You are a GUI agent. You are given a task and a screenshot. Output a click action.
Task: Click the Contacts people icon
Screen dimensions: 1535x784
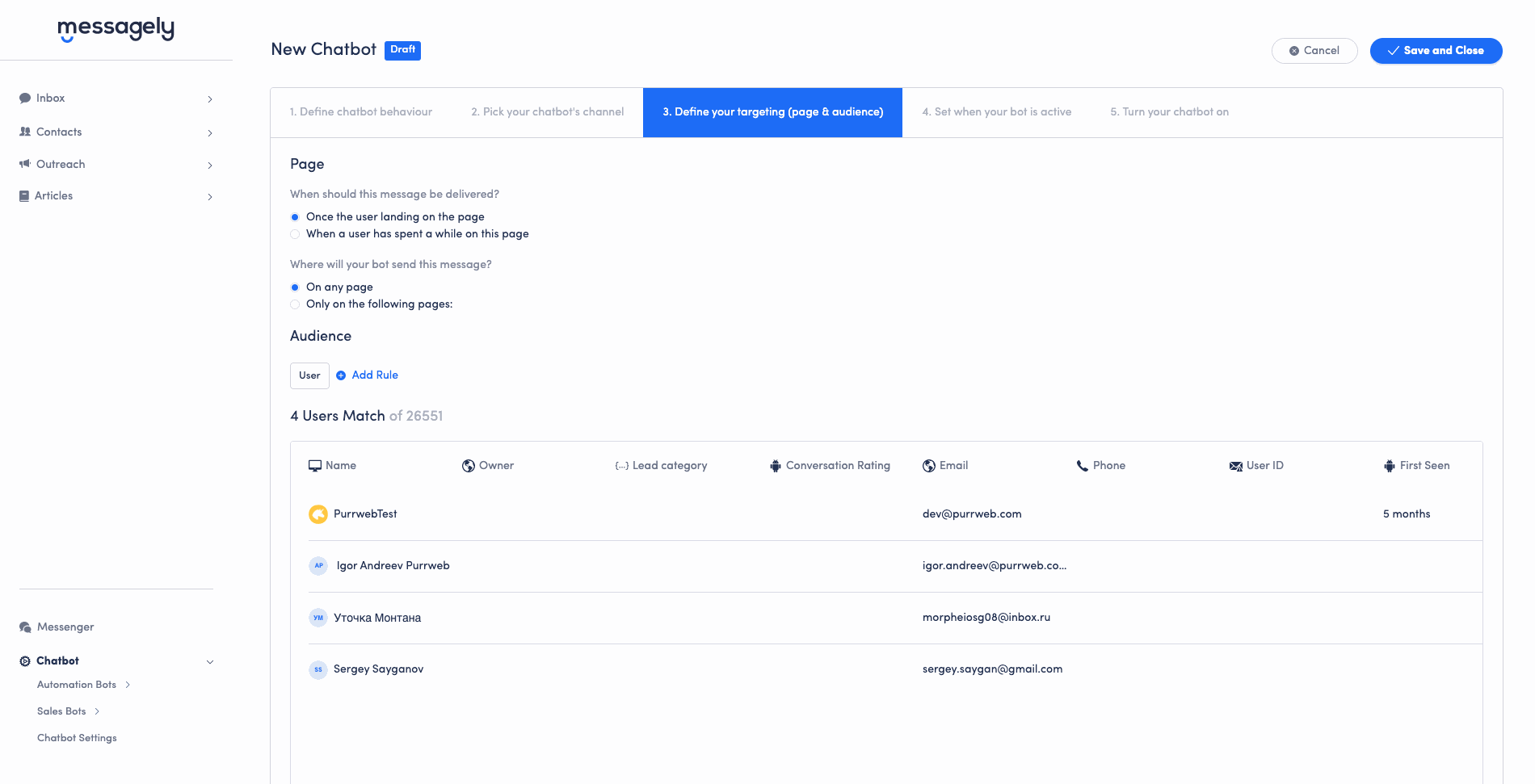point(25,132)
